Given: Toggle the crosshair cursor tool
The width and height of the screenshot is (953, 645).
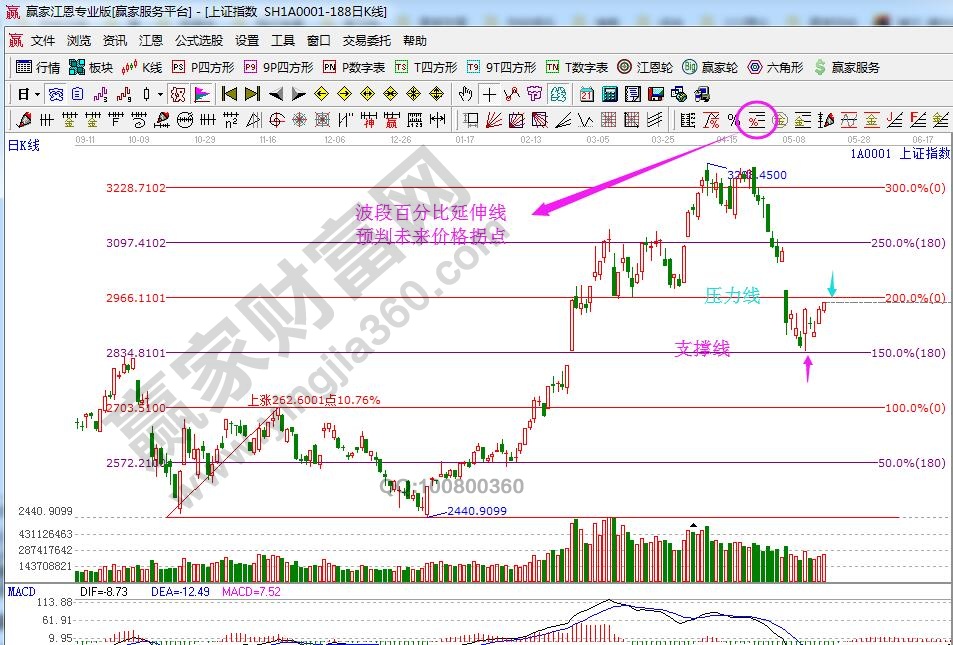Looking at the screenshot, I should (x=488, y=94).
